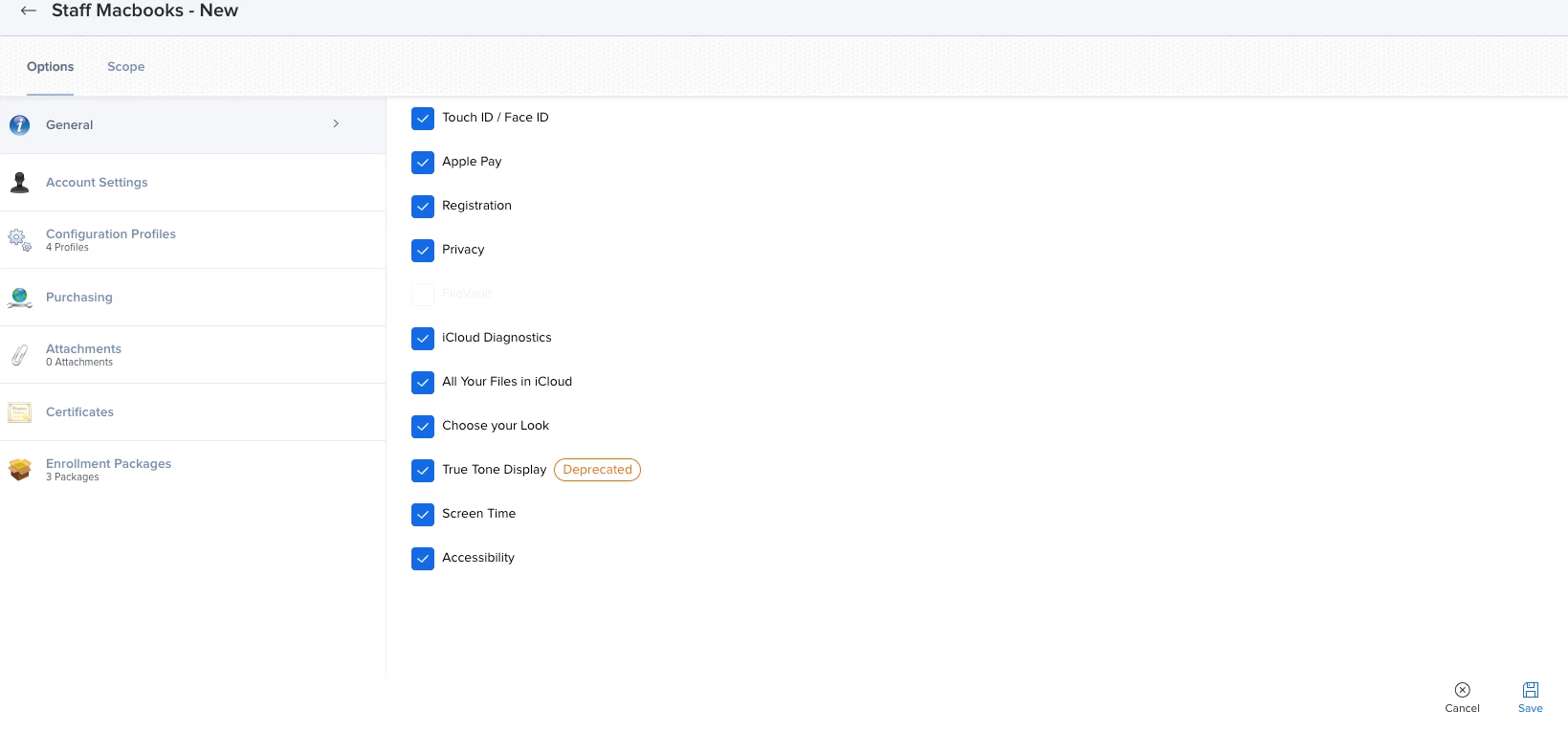Click the 'All Your Files in iCloud' label

click(507, 382)
